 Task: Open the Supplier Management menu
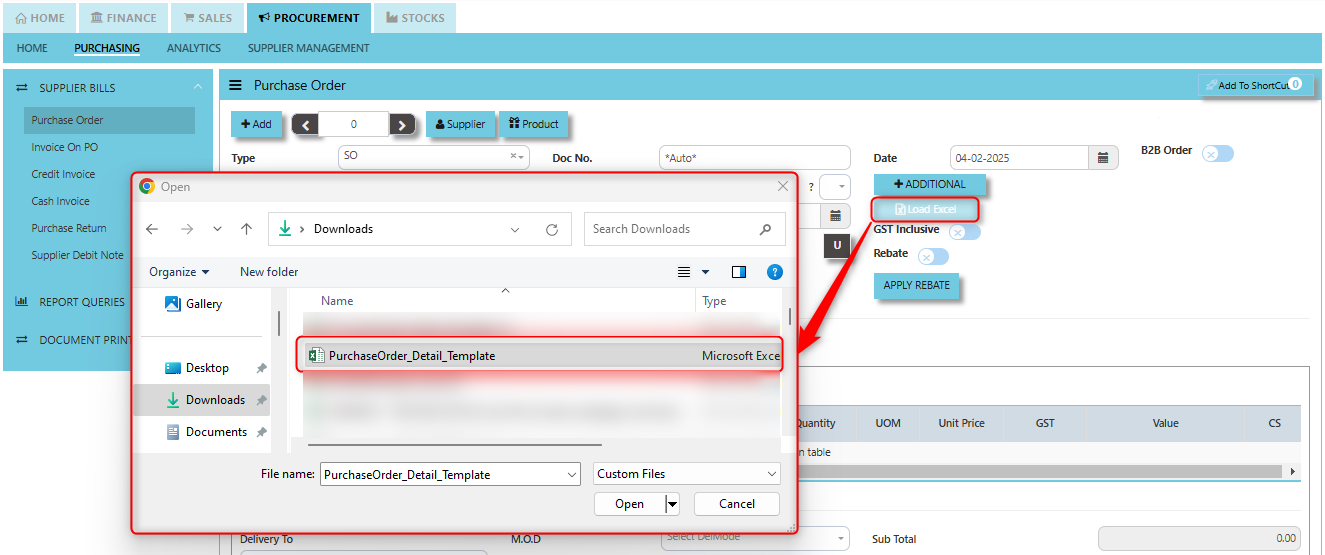[x=308, y=48]
